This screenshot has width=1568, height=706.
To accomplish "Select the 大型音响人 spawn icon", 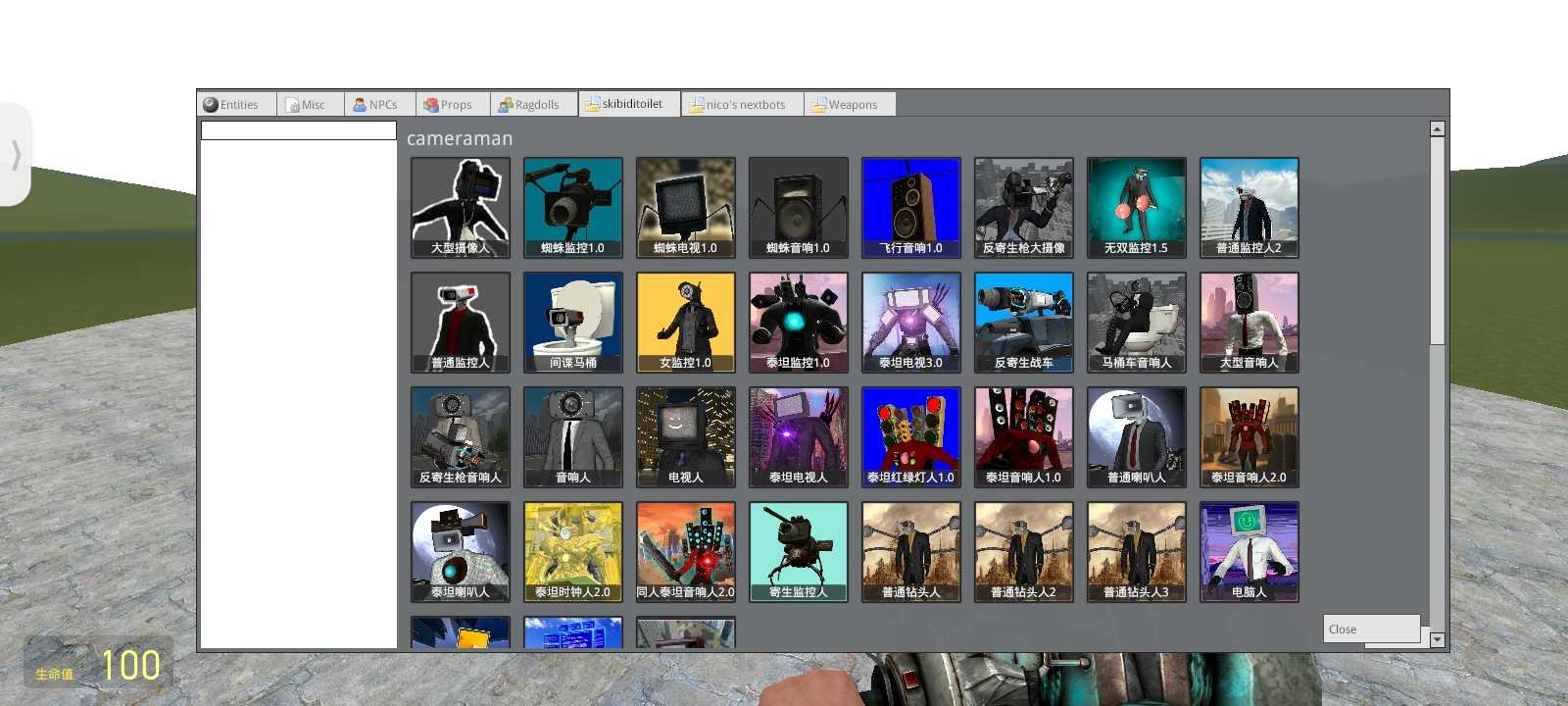I will pyautogui.click(x=1249, y=323).
